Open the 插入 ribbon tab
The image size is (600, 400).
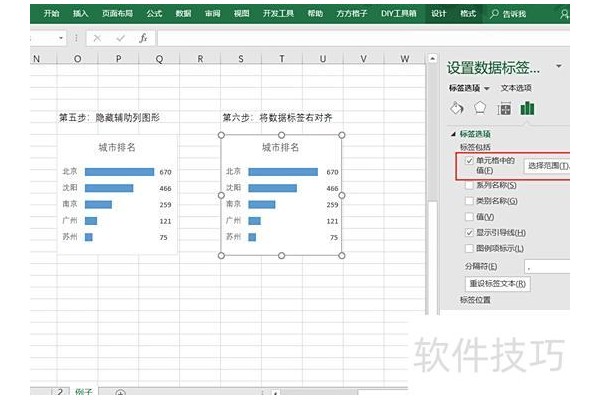point(80,14)
